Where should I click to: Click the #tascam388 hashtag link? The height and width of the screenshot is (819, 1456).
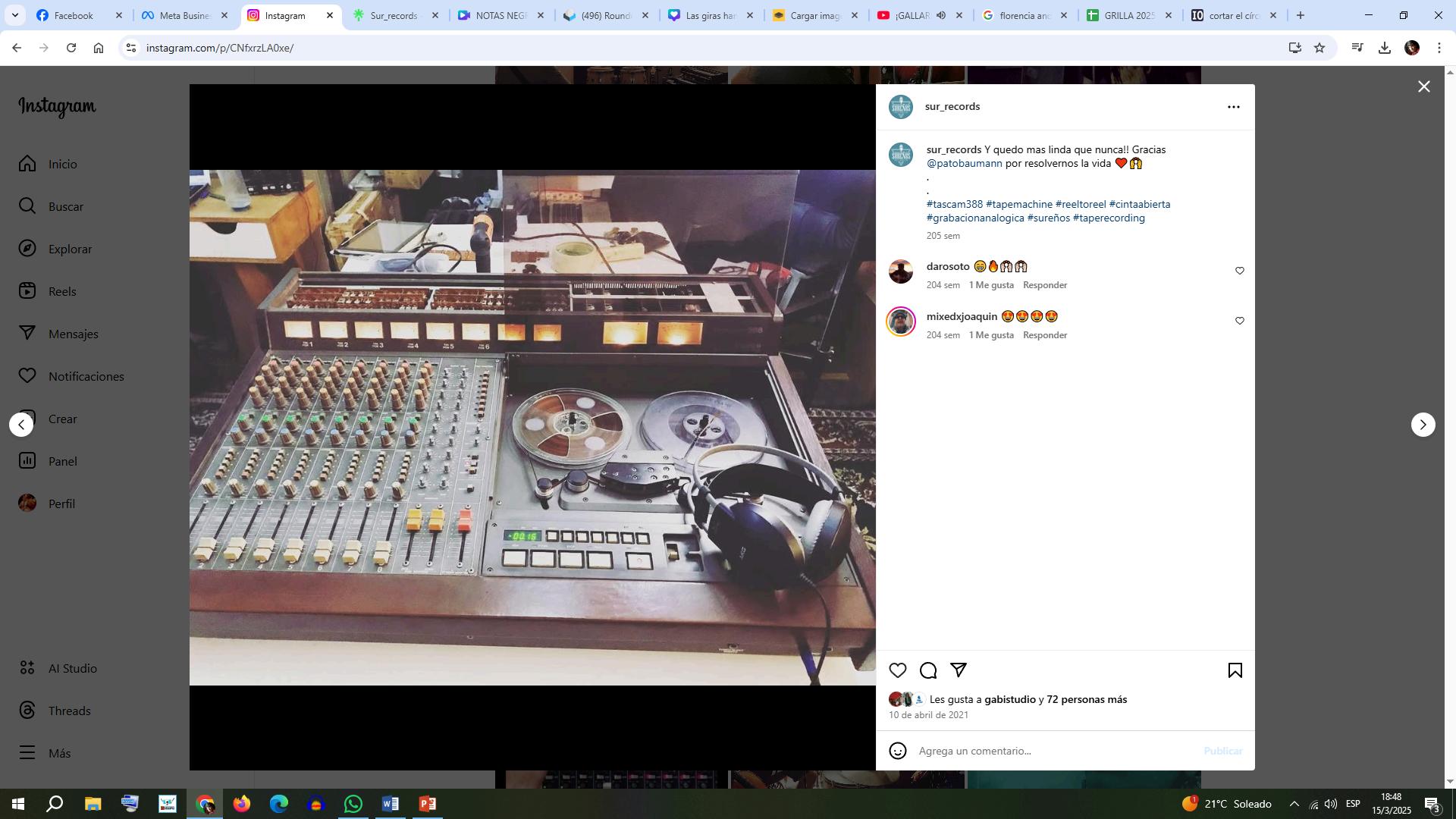954,205
